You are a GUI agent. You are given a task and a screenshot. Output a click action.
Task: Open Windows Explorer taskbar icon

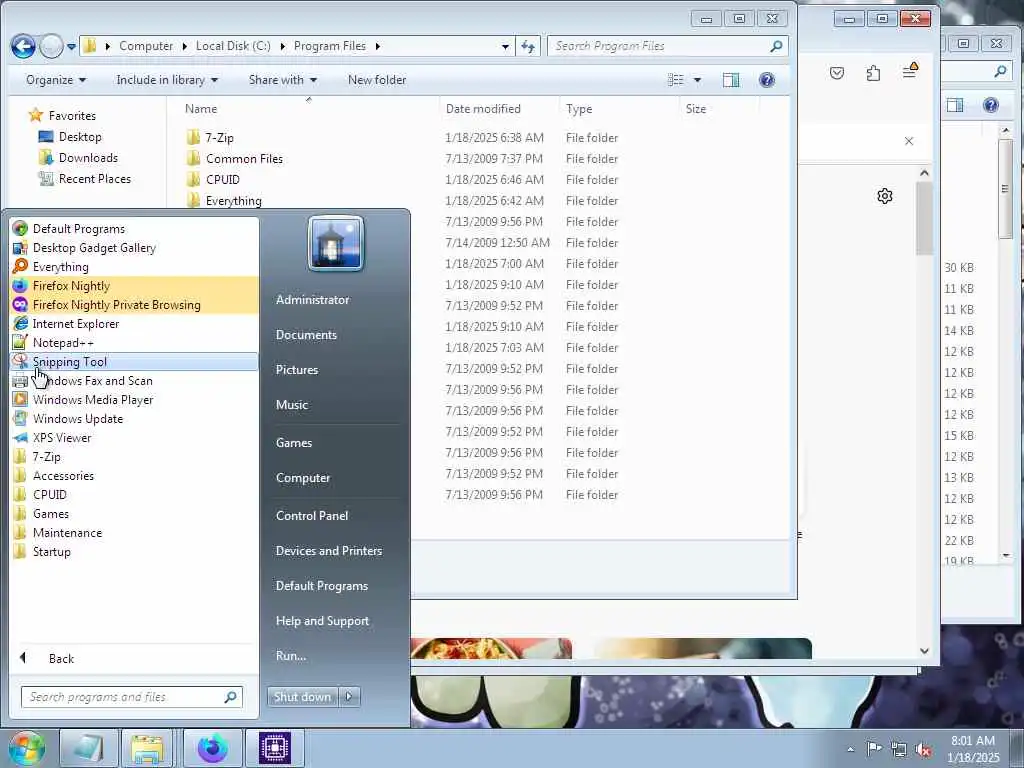click(x=147, y=748)
